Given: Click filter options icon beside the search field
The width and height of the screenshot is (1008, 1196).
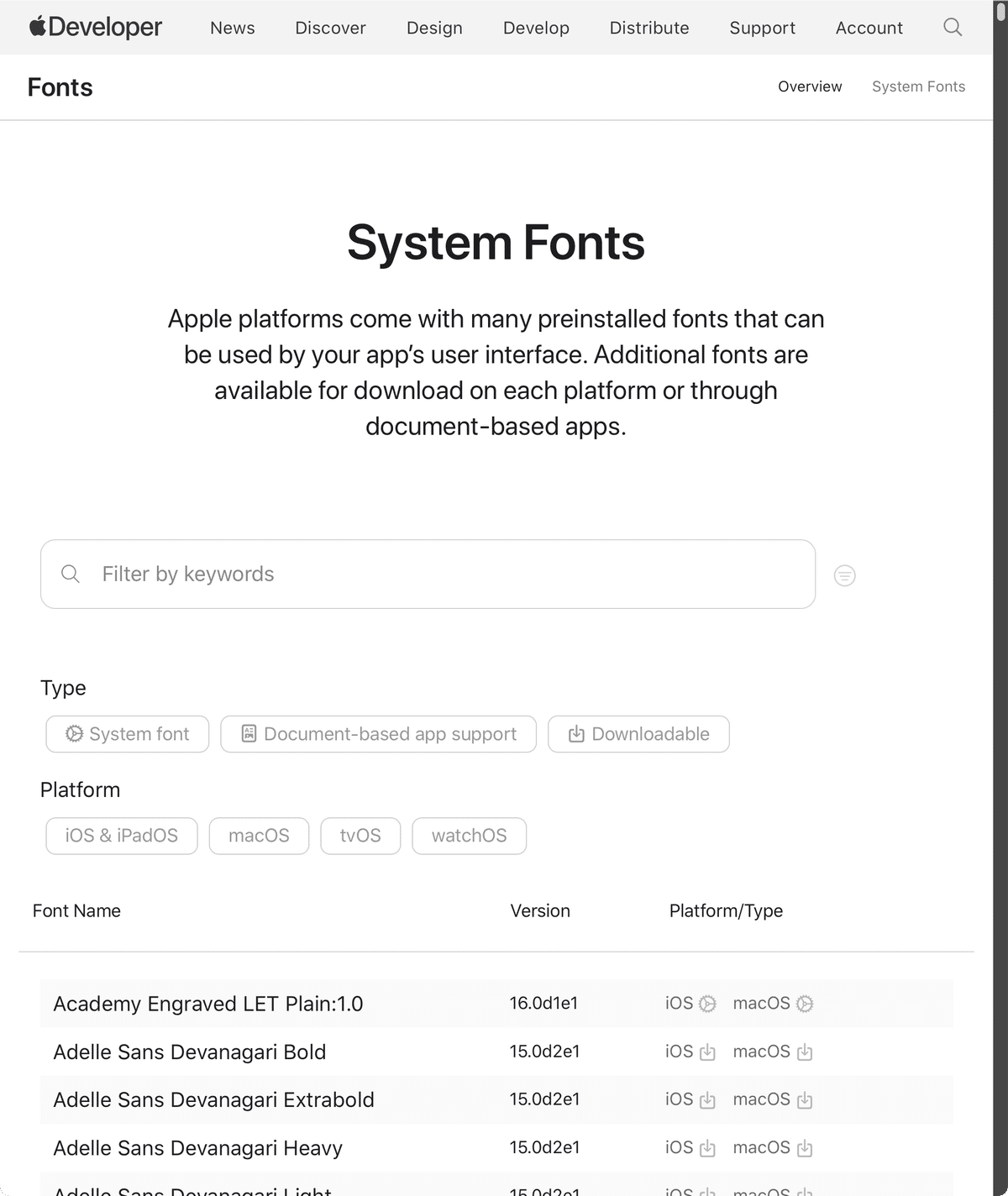Looking at the screenshot, I should pyautogui.click(x=843, y=574).
